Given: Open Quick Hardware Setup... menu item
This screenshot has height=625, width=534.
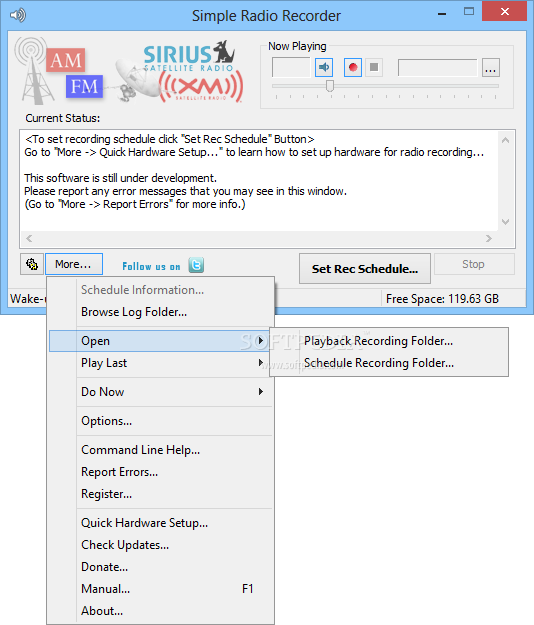Looking at the screenshot, I should point(161,523).
